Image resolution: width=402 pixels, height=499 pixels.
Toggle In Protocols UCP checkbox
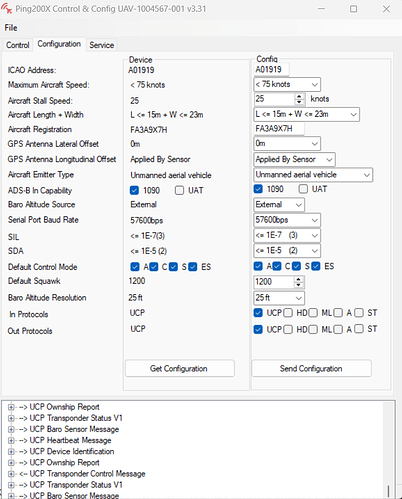click(x=258, y=313)
